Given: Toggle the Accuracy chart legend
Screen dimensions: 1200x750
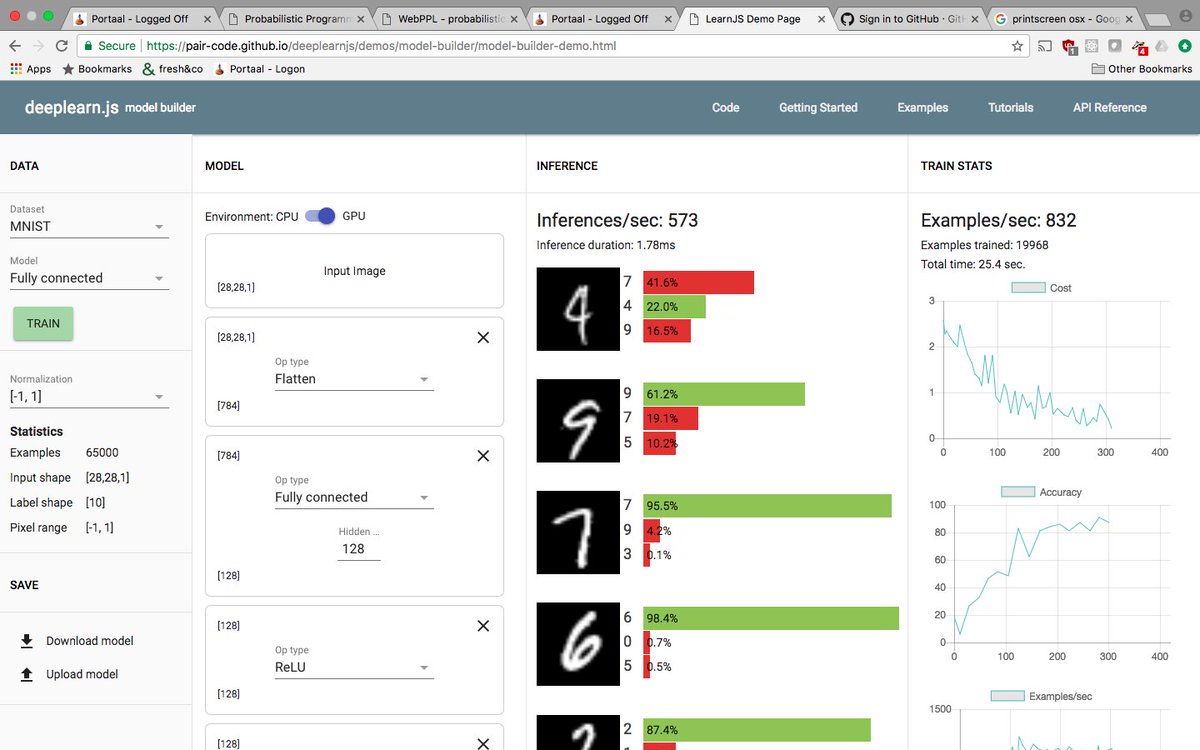Looking at the screenshot, I should pos(1041,492).
